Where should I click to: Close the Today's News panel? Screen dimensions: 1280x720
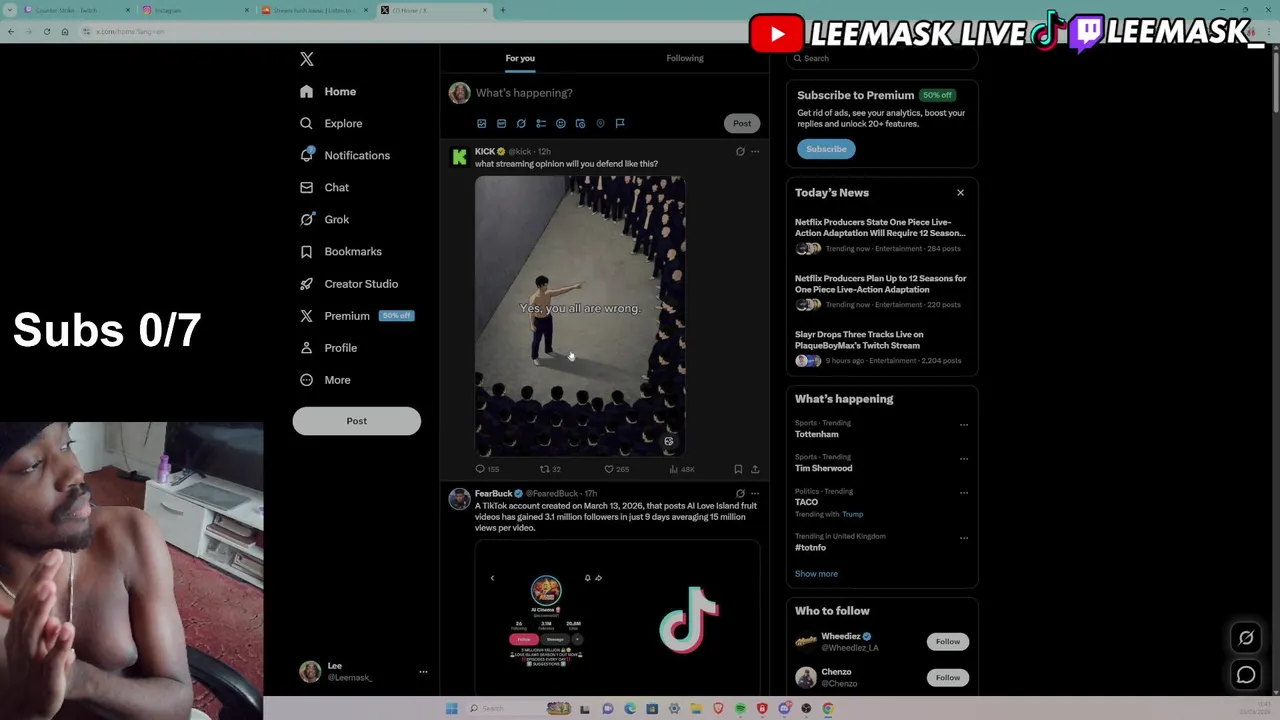[x=960, y=193]
